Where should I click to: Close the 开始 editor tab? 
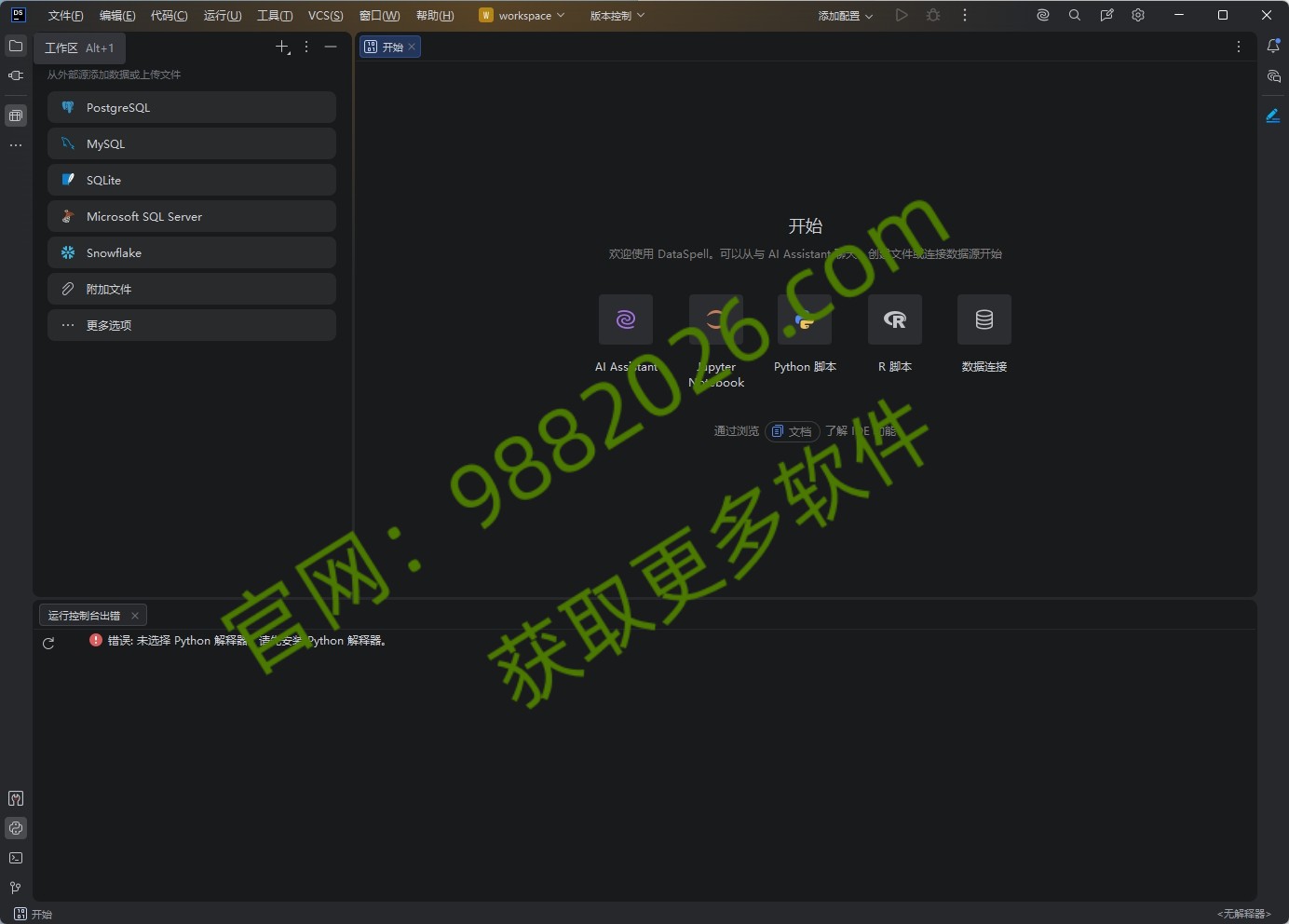pos(412,47)
